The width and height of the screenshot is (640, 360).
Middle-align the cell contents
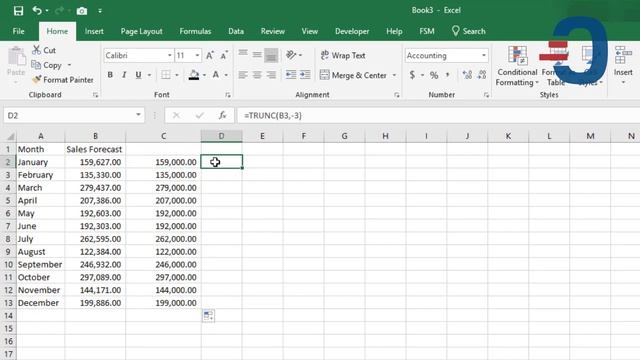pyautogui.click(x=257, y=54)
